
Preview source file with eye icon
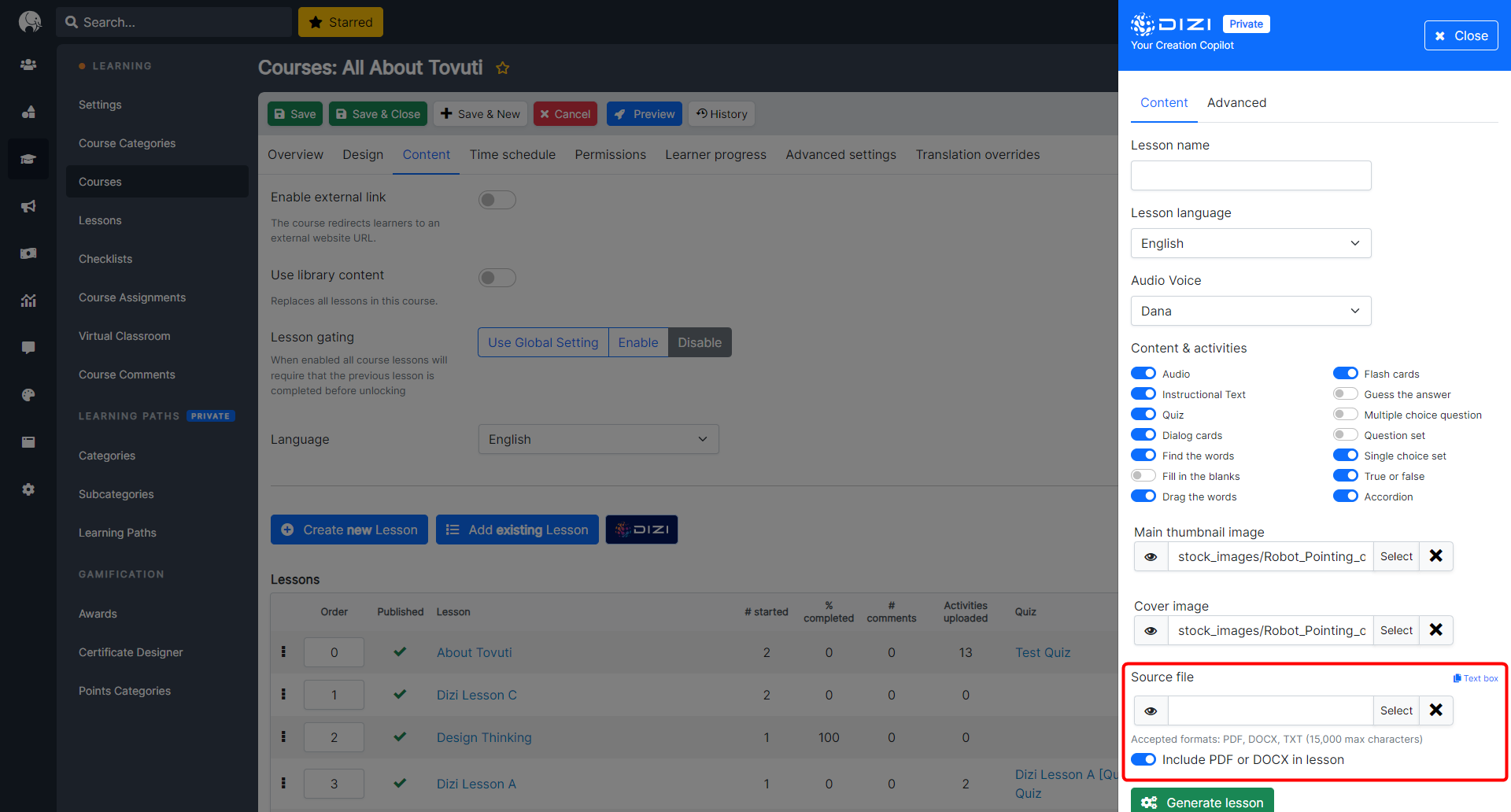1151,710
